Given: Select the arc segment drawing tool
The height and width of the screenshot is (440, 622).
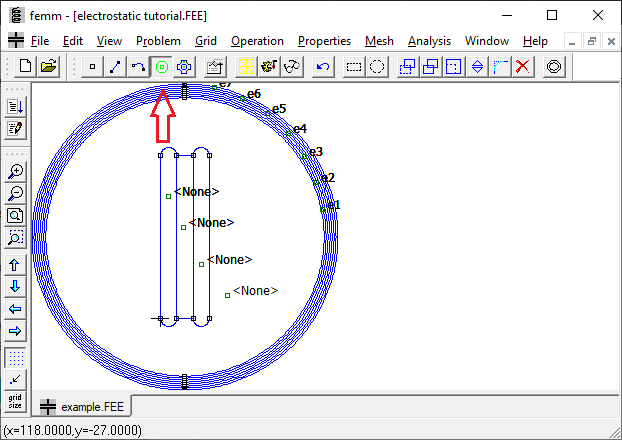Looking at the screenshot, I should point(139,67).
